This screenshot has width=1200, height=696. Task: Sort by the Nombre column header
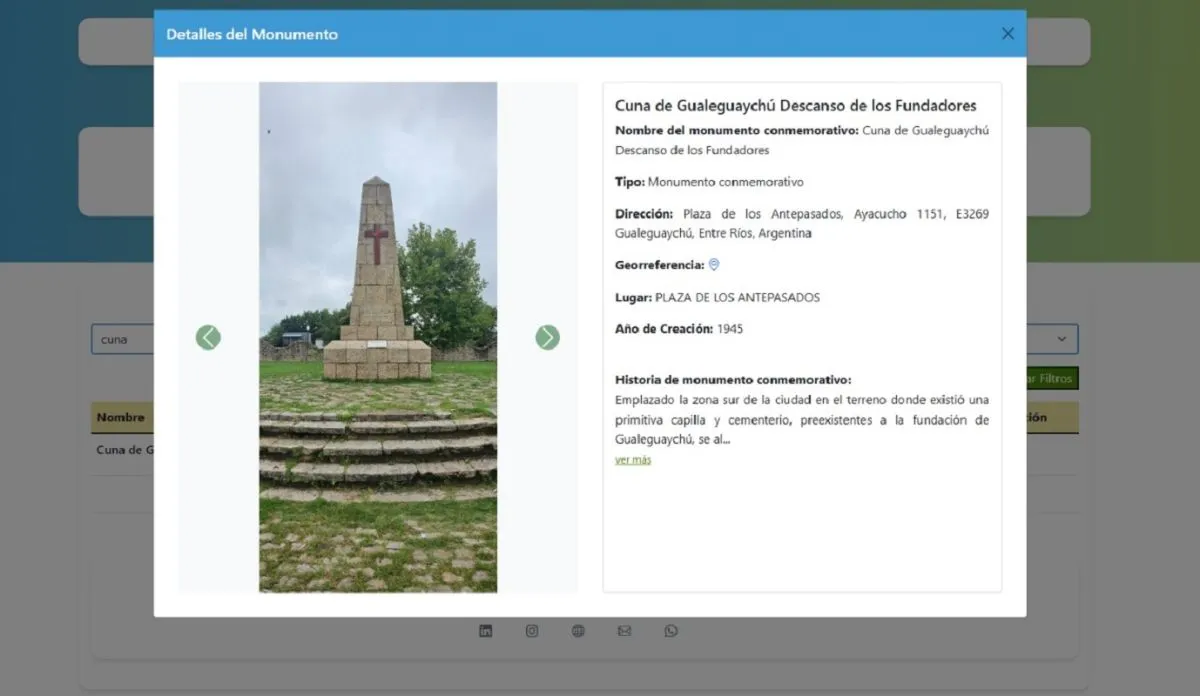coord(121,417)
